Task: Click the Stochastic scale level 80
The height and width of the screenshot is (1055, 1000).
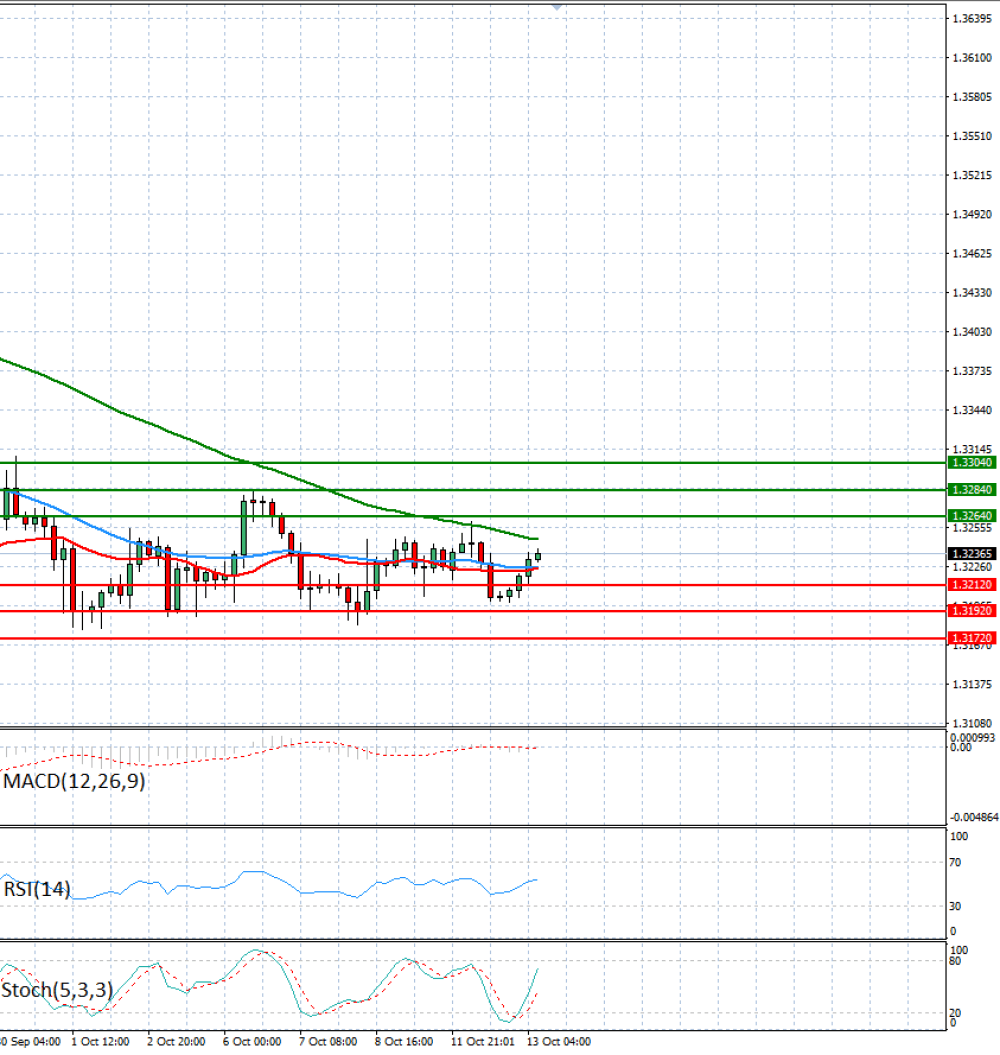Action: pos(955,961)
